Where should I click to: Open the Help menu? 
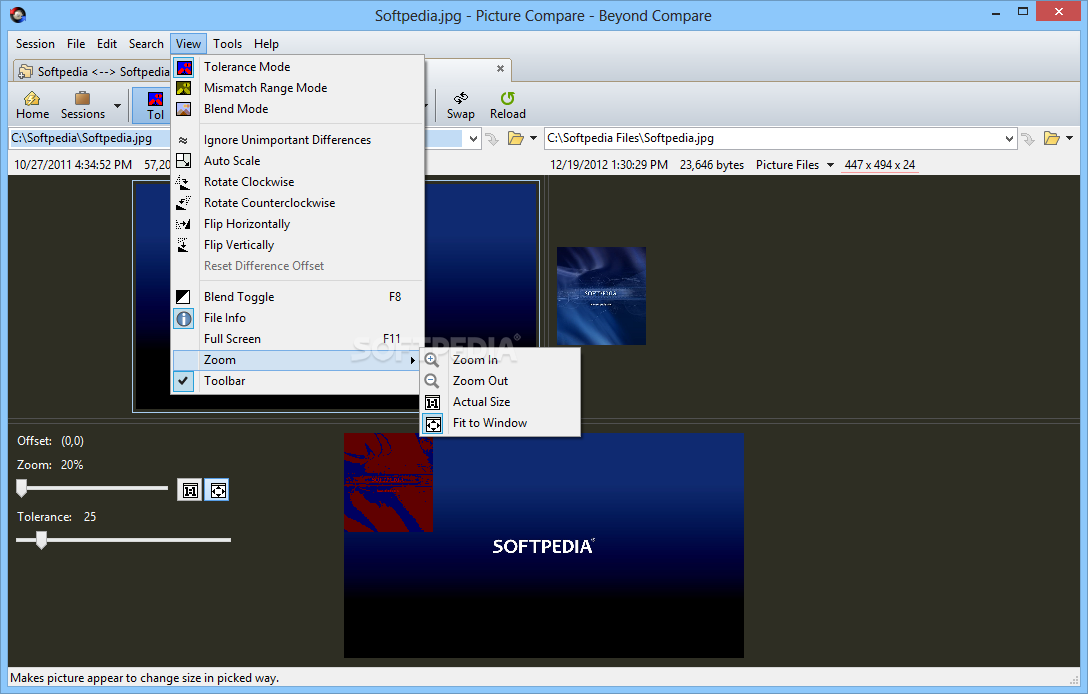click(266, 44)
